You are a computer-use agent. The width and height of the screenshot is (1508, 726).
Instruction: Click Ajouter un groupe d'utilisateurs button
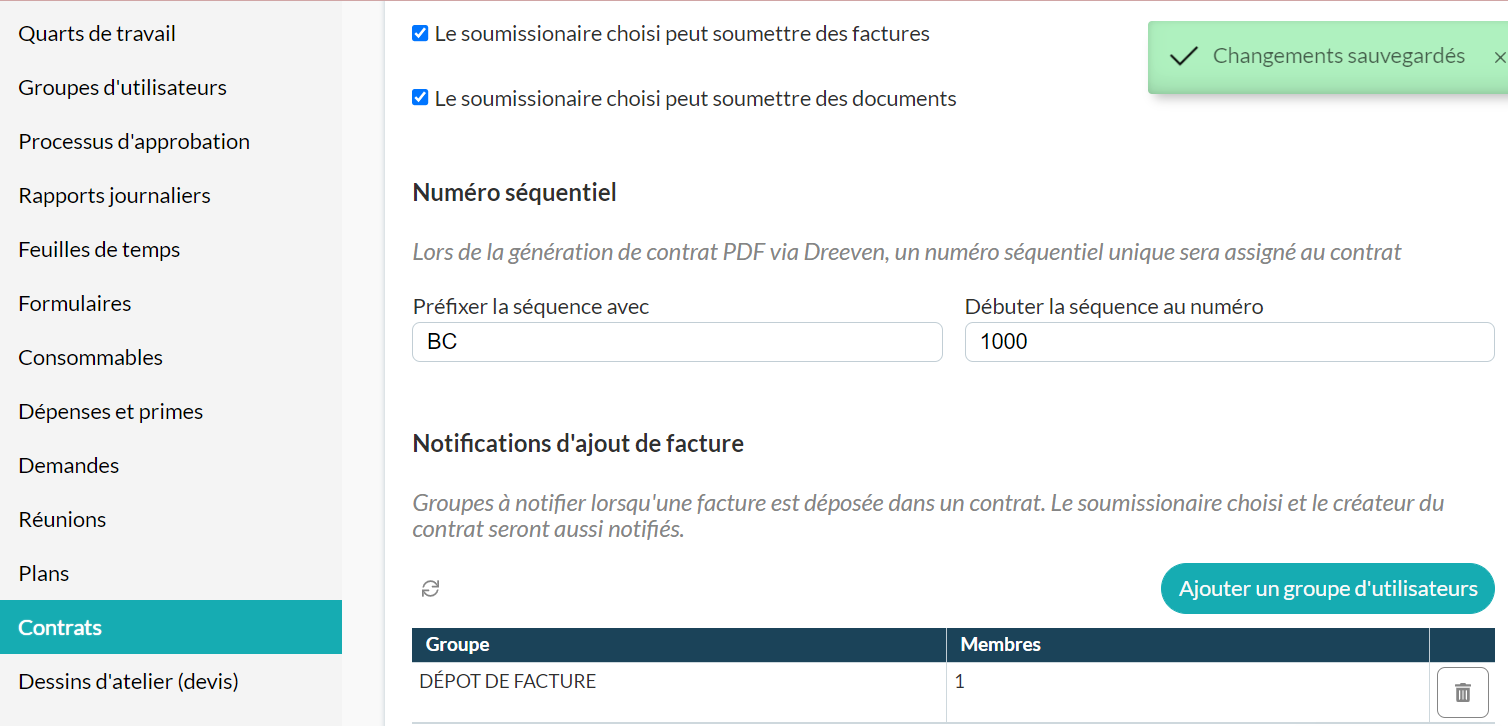1327,589
